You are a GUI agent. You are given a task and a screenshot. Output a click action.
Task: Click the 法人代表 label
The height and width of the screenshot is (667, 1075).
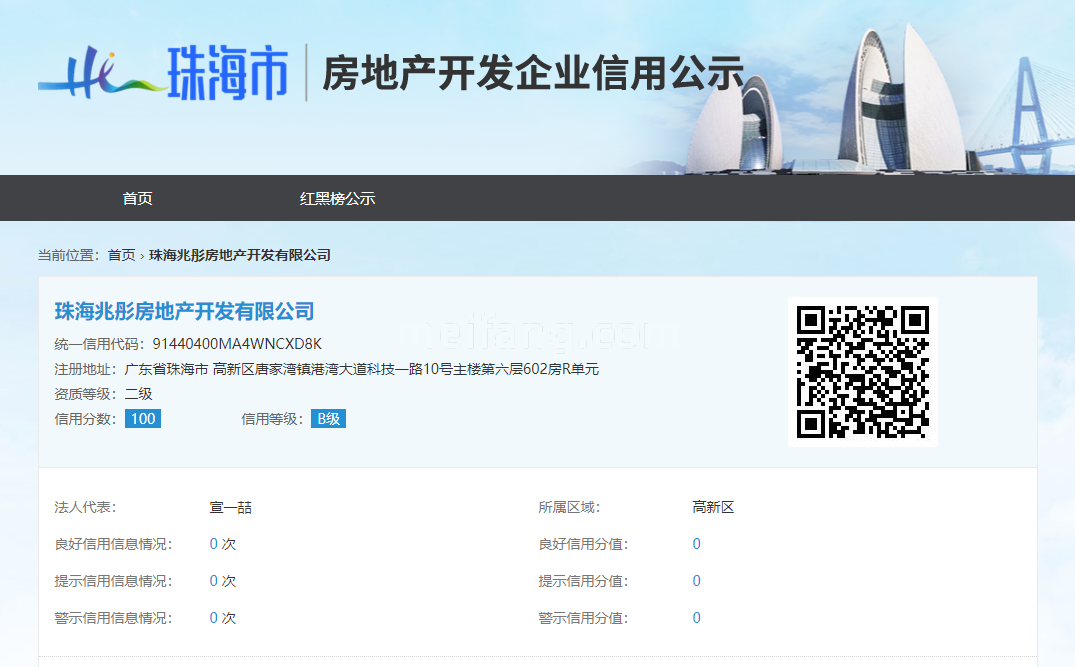click(86, 507)
